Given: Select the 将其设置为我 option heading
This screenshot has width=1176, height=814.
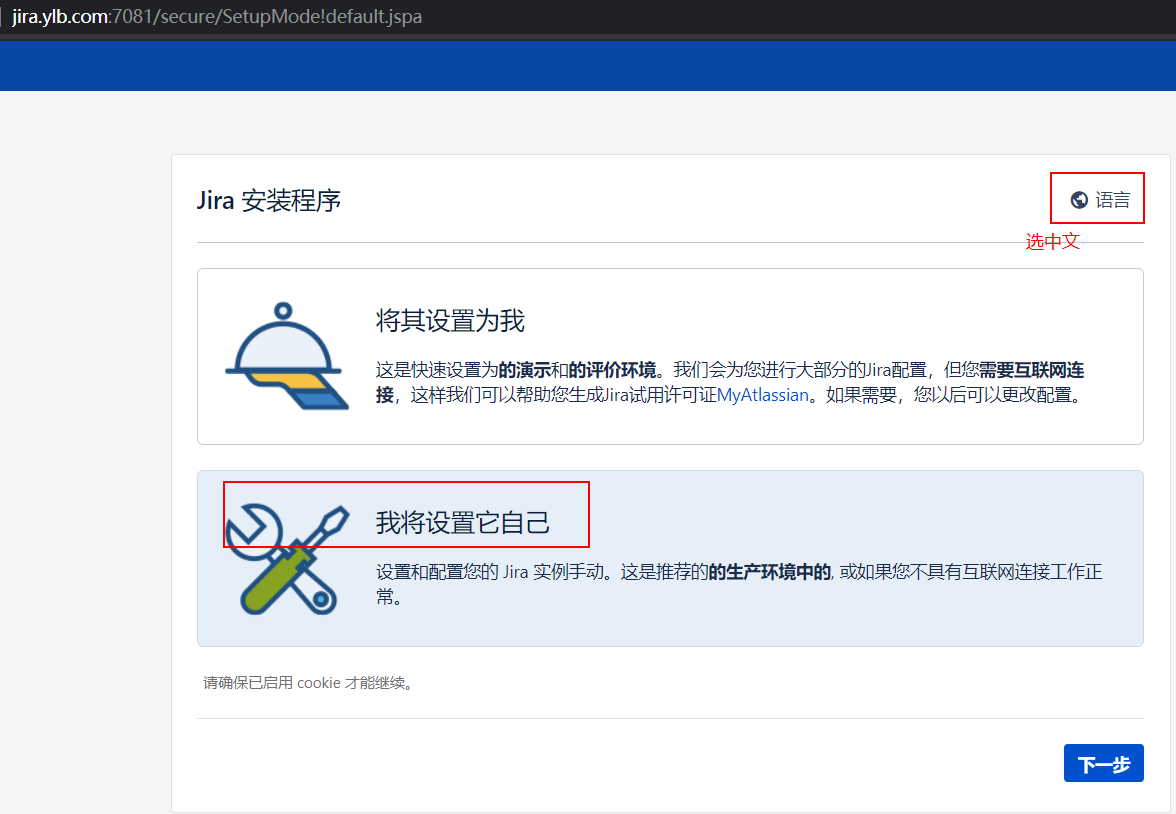Looking at the screenshot, I should pos(450,320).
